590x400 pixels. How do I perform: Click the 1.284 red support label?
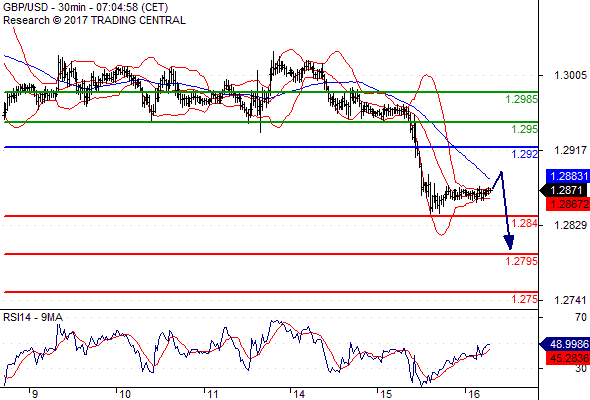[x=524, y=223]
